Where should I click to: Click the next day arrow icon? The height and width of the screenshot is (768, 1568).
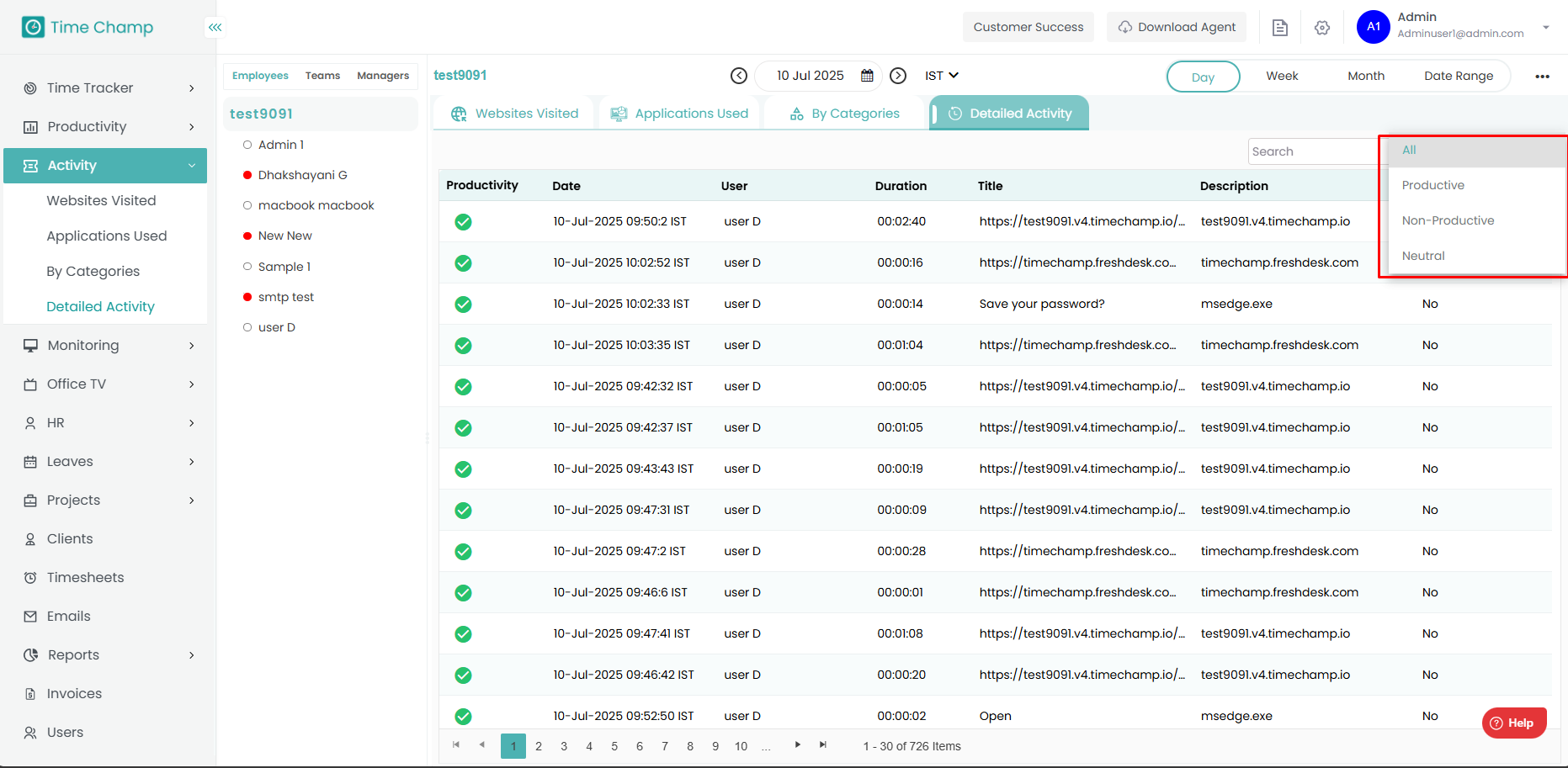pyautogui.click(x=898, y=76)
